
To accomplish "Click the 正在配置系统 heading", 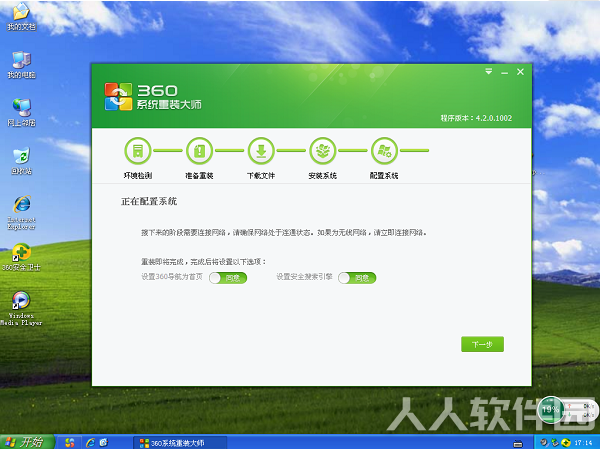I will coord(149,201).
